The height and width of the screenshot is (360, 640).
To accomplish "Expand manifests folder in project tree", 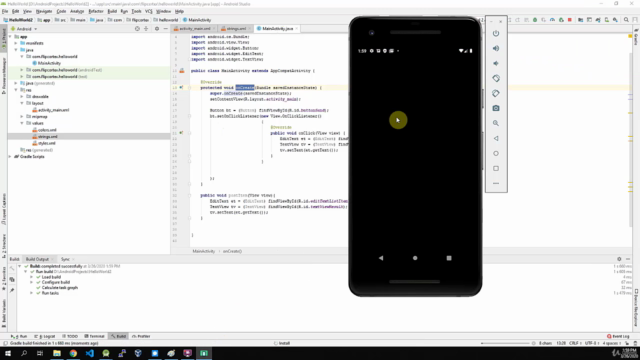I will coord(16,43).
